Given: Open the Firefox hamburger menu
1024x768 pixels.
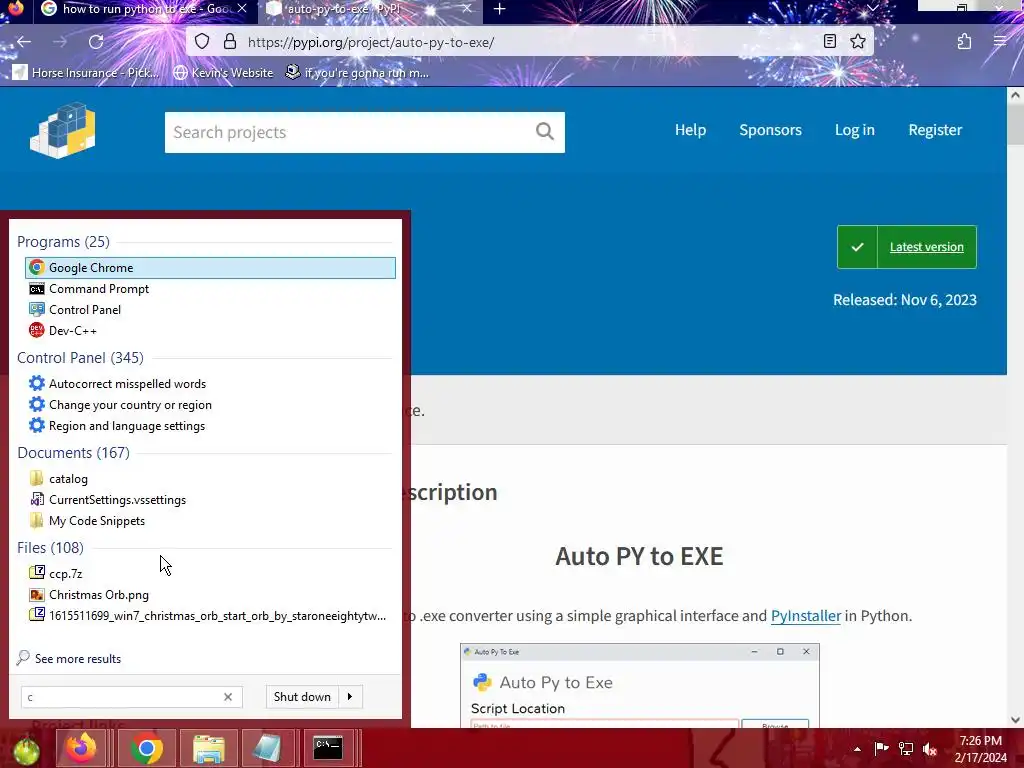Looking at the screenshot, I should coord(1000,42).
